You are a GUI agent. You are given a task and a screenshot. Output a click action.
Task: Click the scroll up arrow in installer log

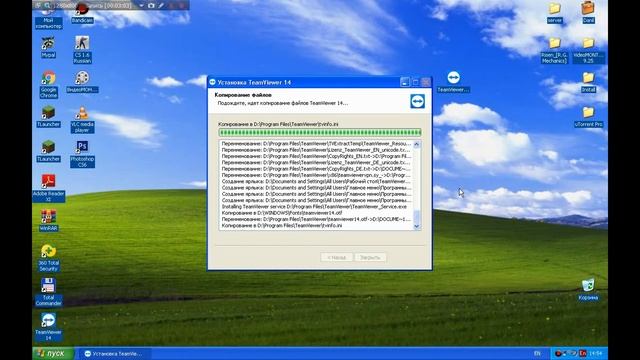(416, 144)
